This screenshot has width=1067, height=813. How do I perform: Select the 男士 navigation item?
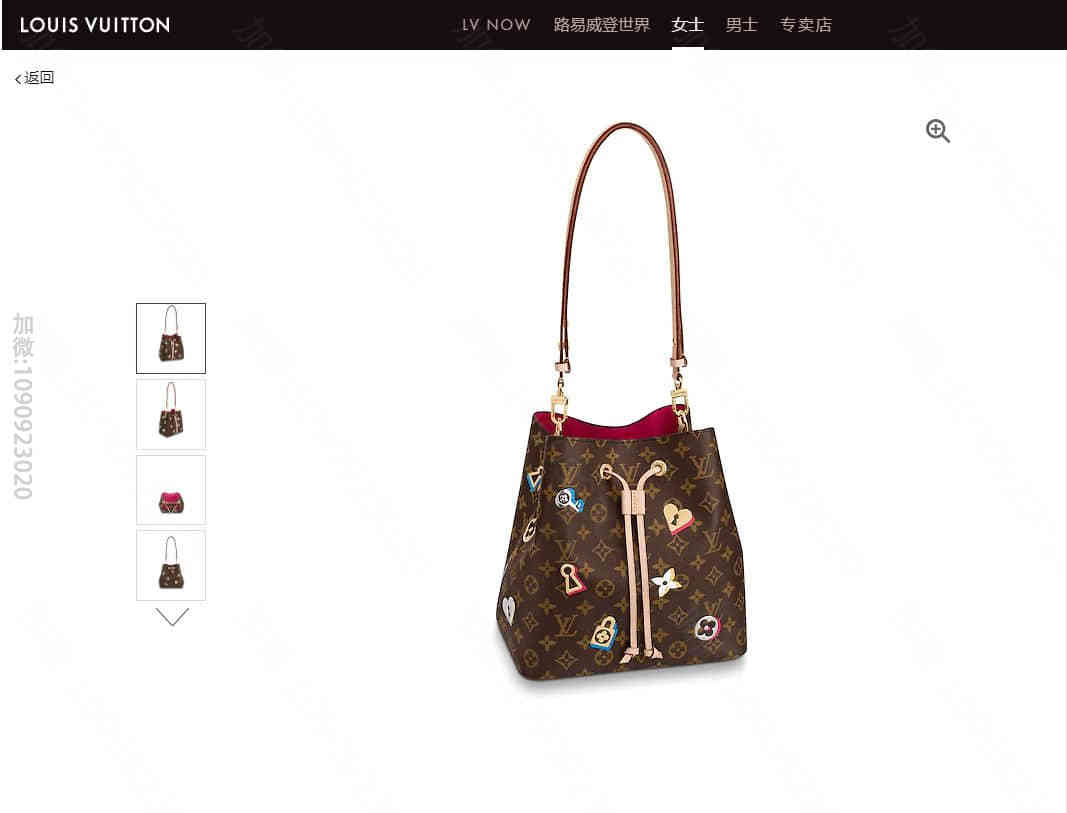pos(741,25)
